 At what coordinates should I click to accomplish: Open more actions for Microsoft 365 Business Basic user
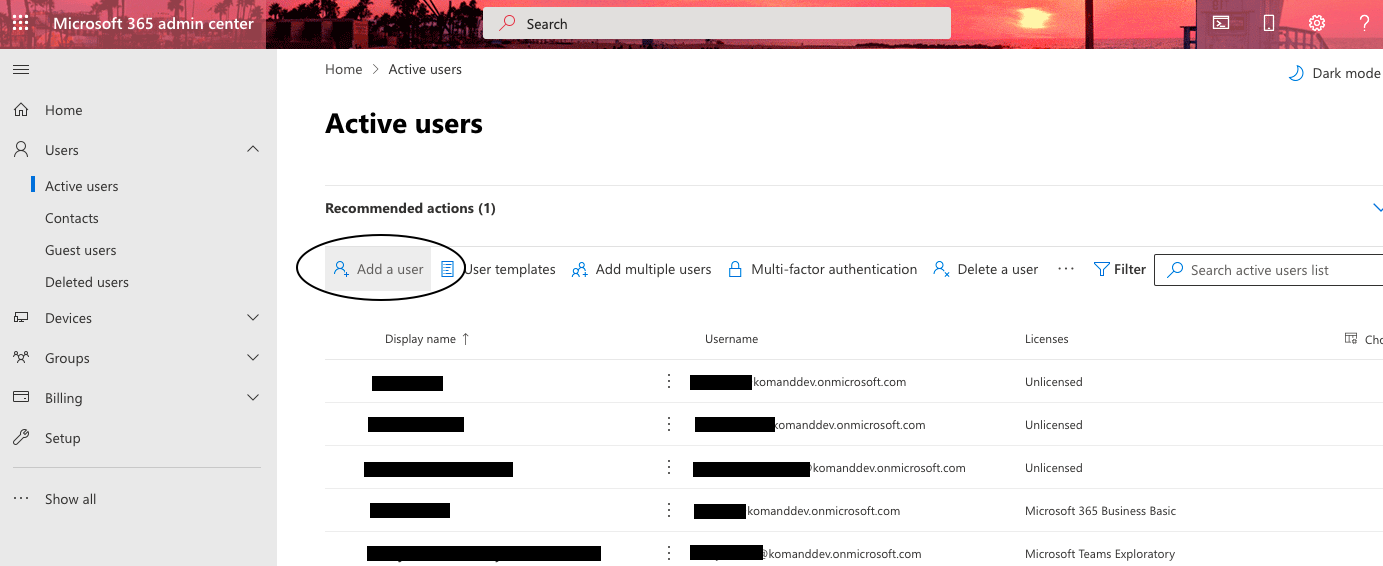coord(669,511)
